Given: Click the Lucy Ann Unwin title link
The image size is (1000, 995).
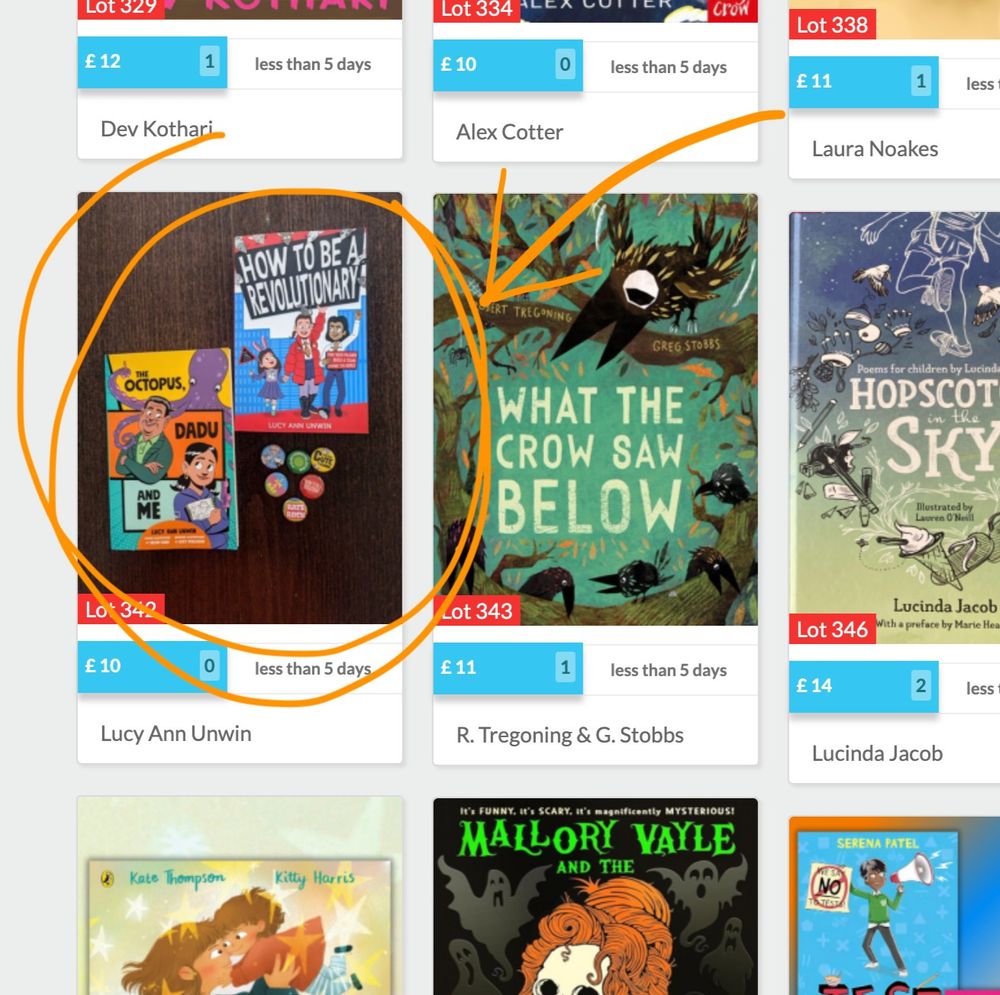Looking at the screenshot, I should pyautogui.click(x=176, y=733).
